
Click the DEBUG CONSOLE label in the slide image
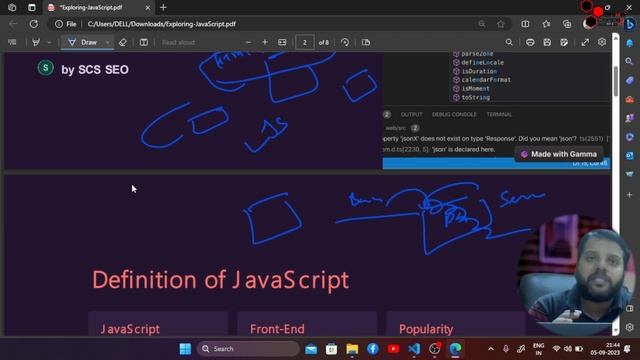(454, 114)
